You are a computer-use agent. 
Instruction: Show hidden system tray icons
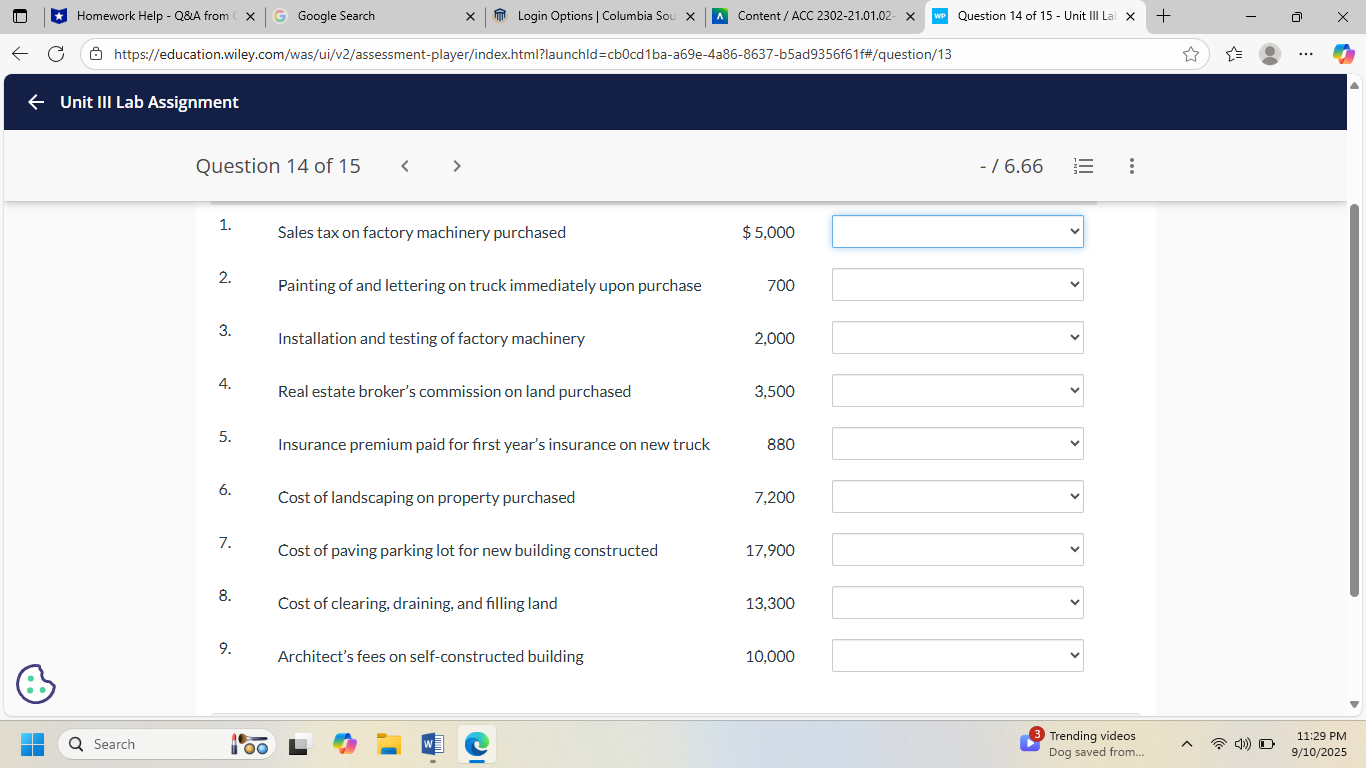[1187, 744]
